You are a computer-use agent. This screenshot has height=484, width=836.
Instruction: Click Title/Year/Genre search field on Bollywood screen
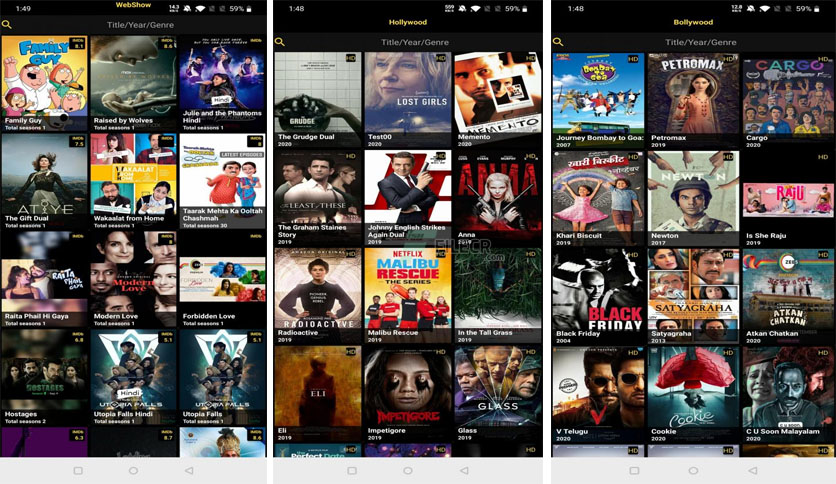tap(701, 42)
